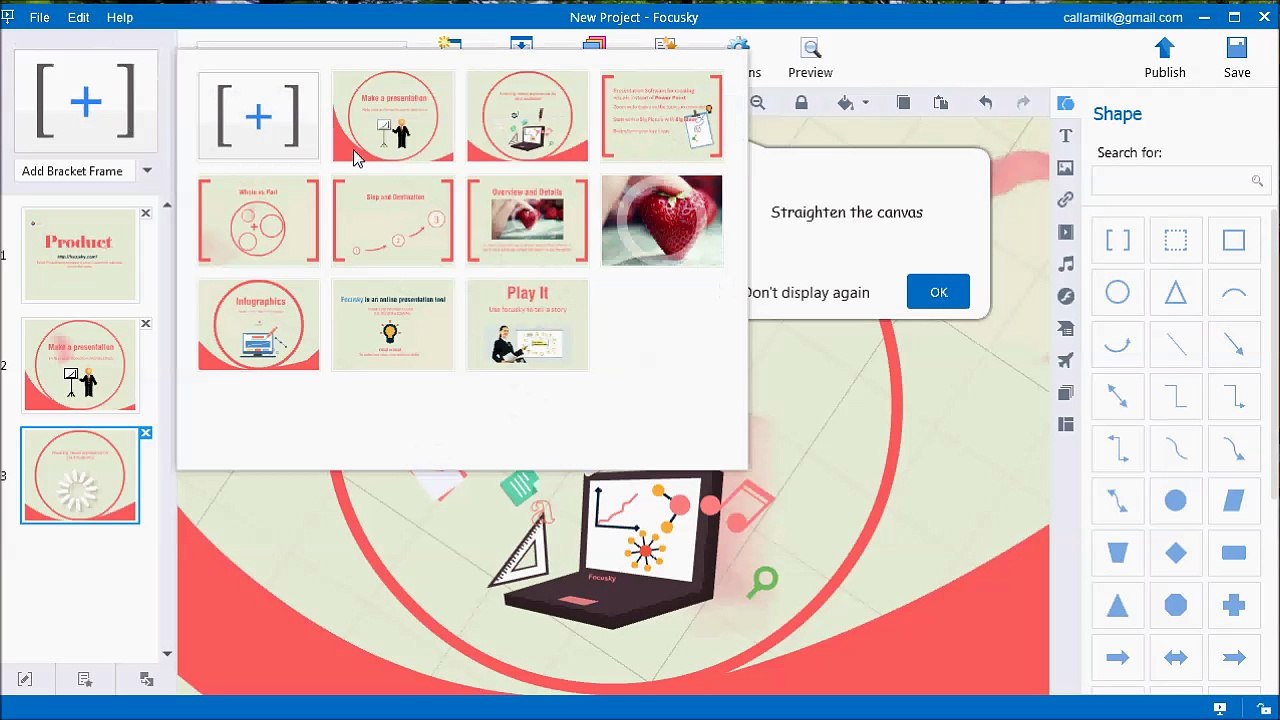Screen dimensions: 1280x720
Task: Choose the 'Make a presentation' layout thumbnail
Action: 393,116
